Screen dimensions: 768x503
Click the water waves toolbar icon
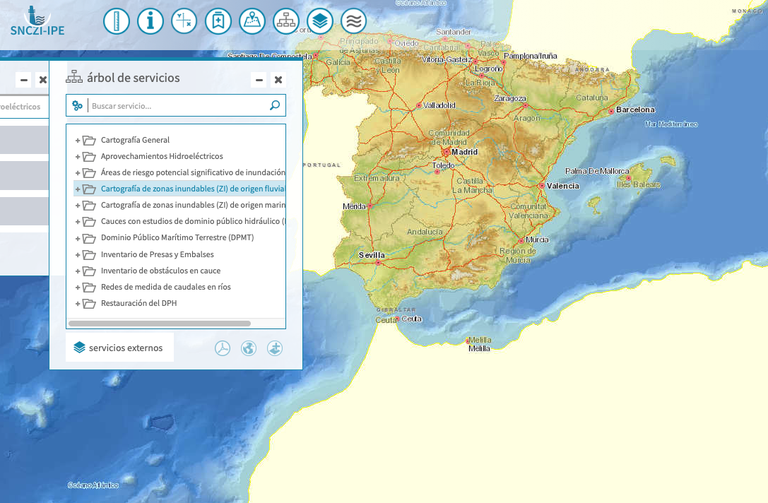353,20
